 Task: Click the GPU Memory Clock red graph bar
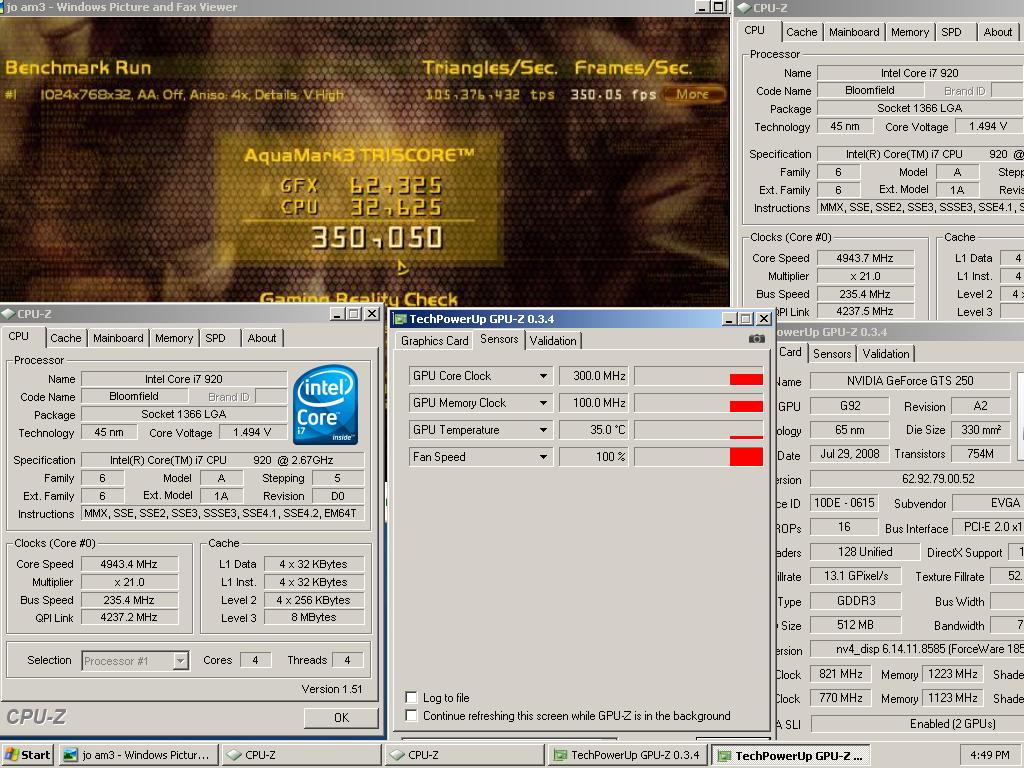[x=746, y=406]
